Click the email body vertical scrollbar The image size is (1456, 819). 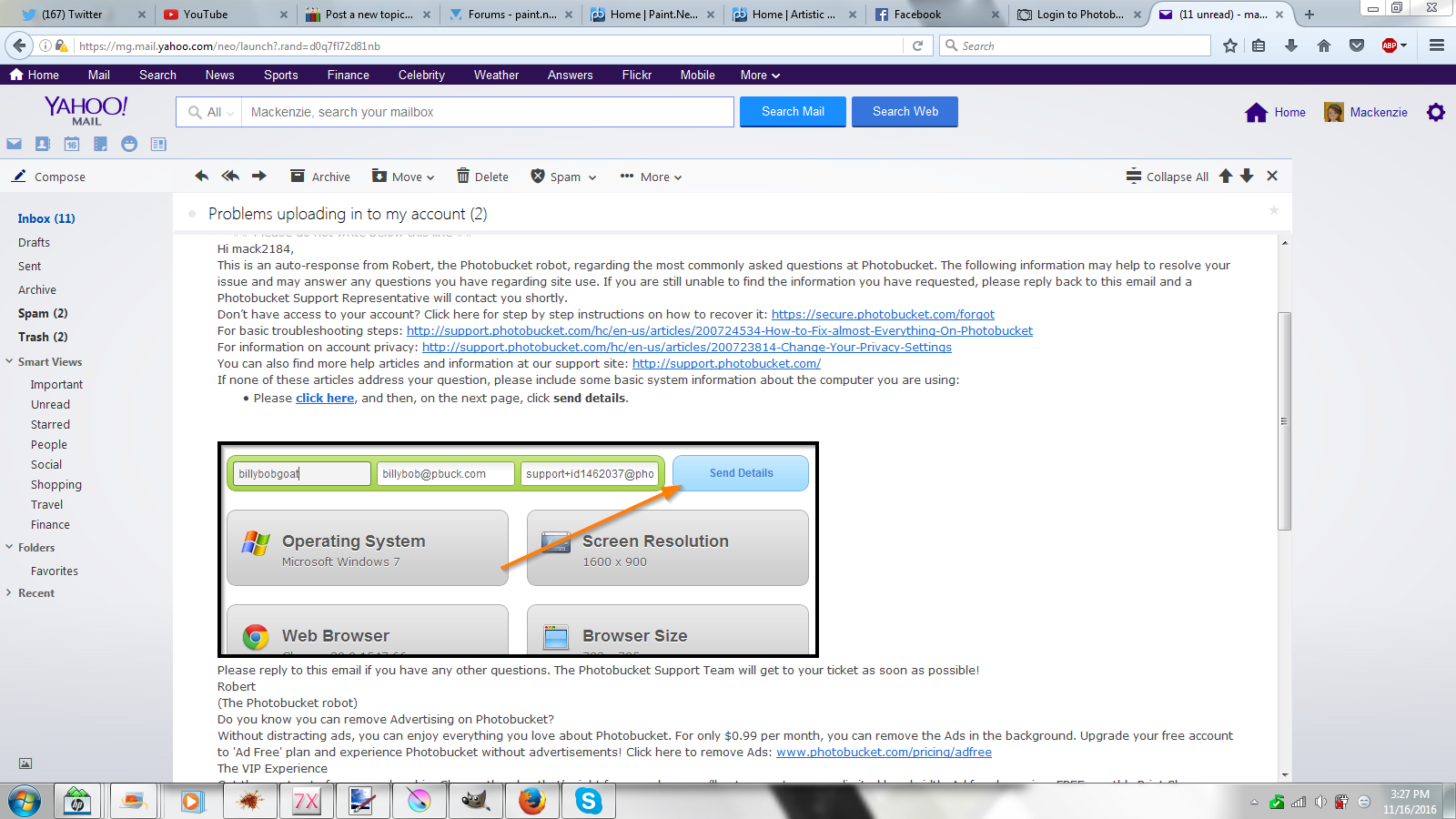click(1285, 420)
